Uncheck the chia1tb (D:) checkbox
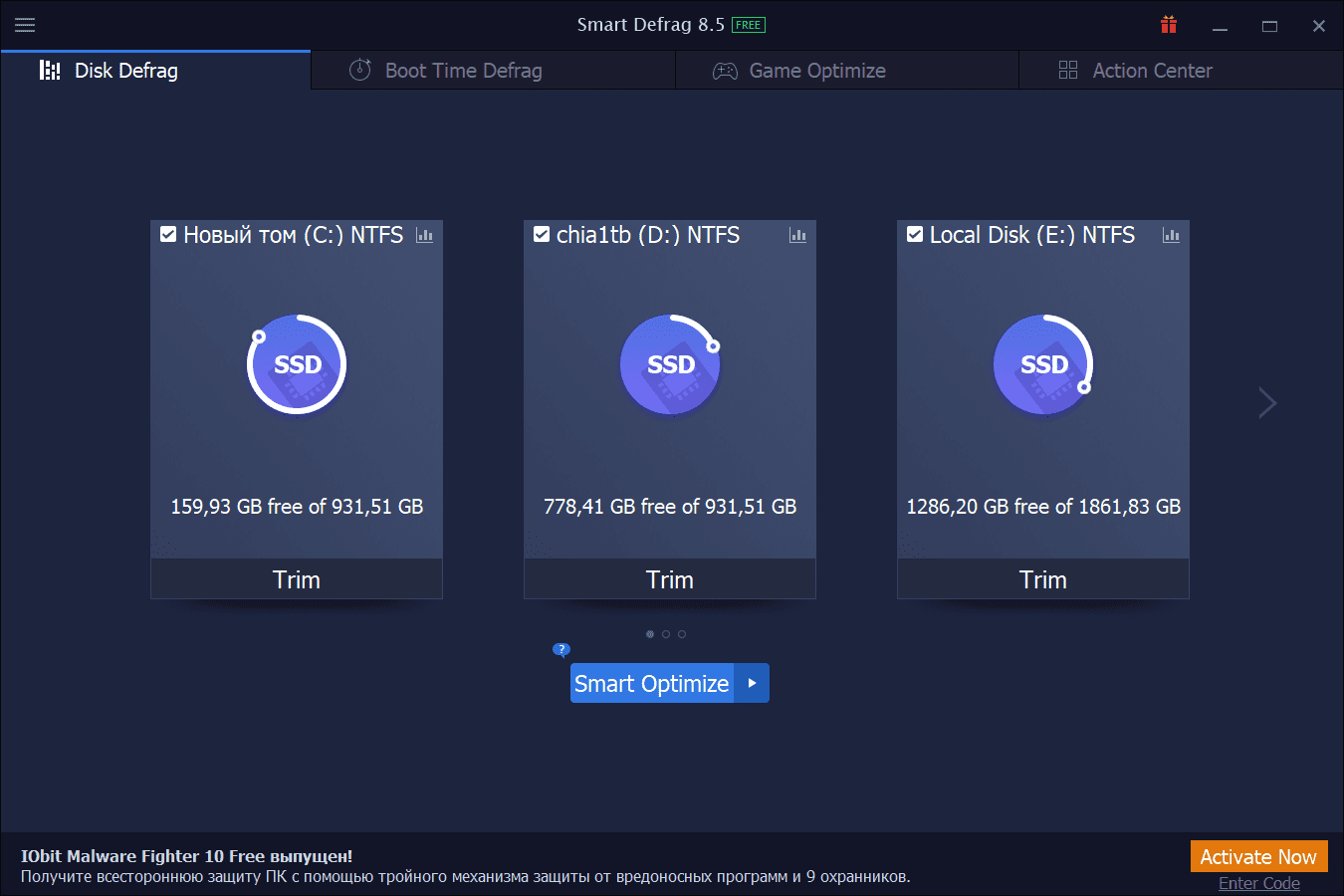This screenshot has width=1344, height=896. tap(542, 234)
